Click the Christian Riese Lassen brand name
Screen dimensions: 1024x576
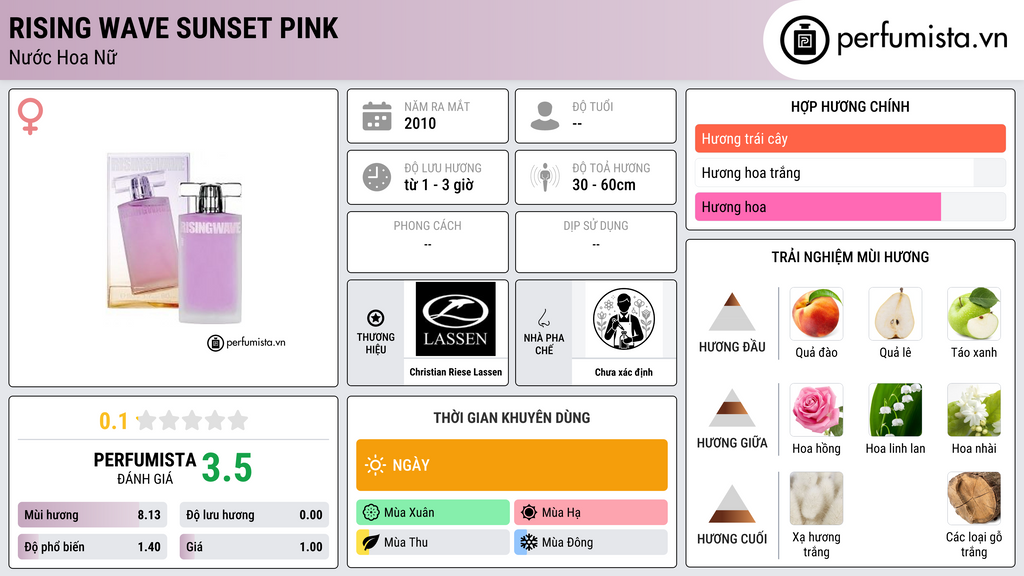point(456,372)
